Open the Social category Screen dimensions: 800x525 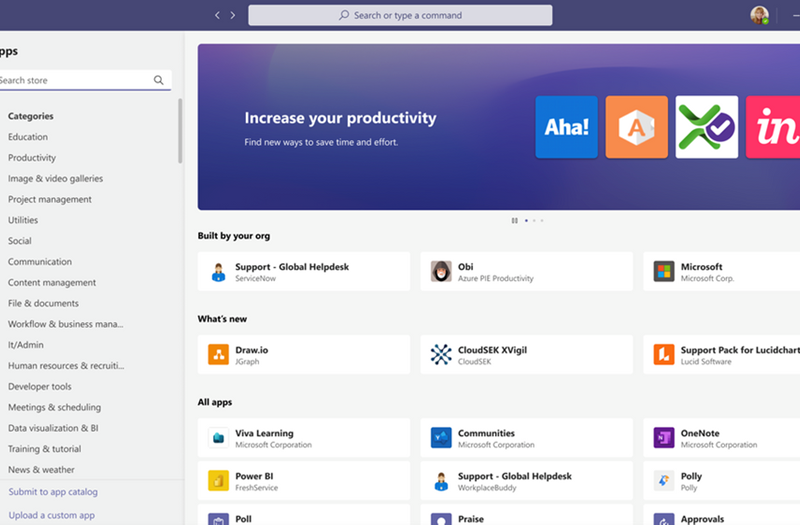20,241
